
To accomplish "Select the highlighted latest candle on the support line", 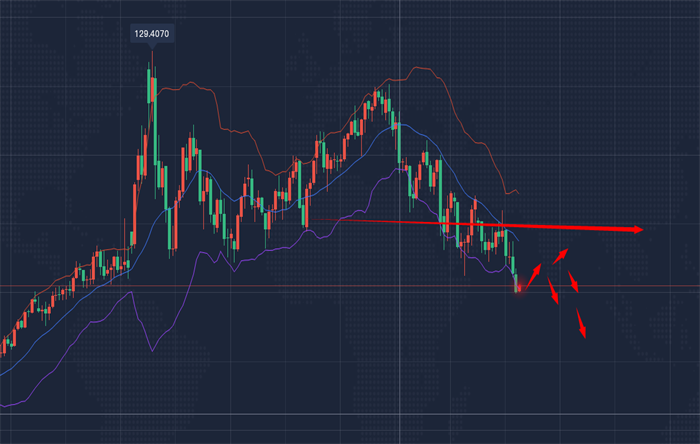I will coord(519,288).
